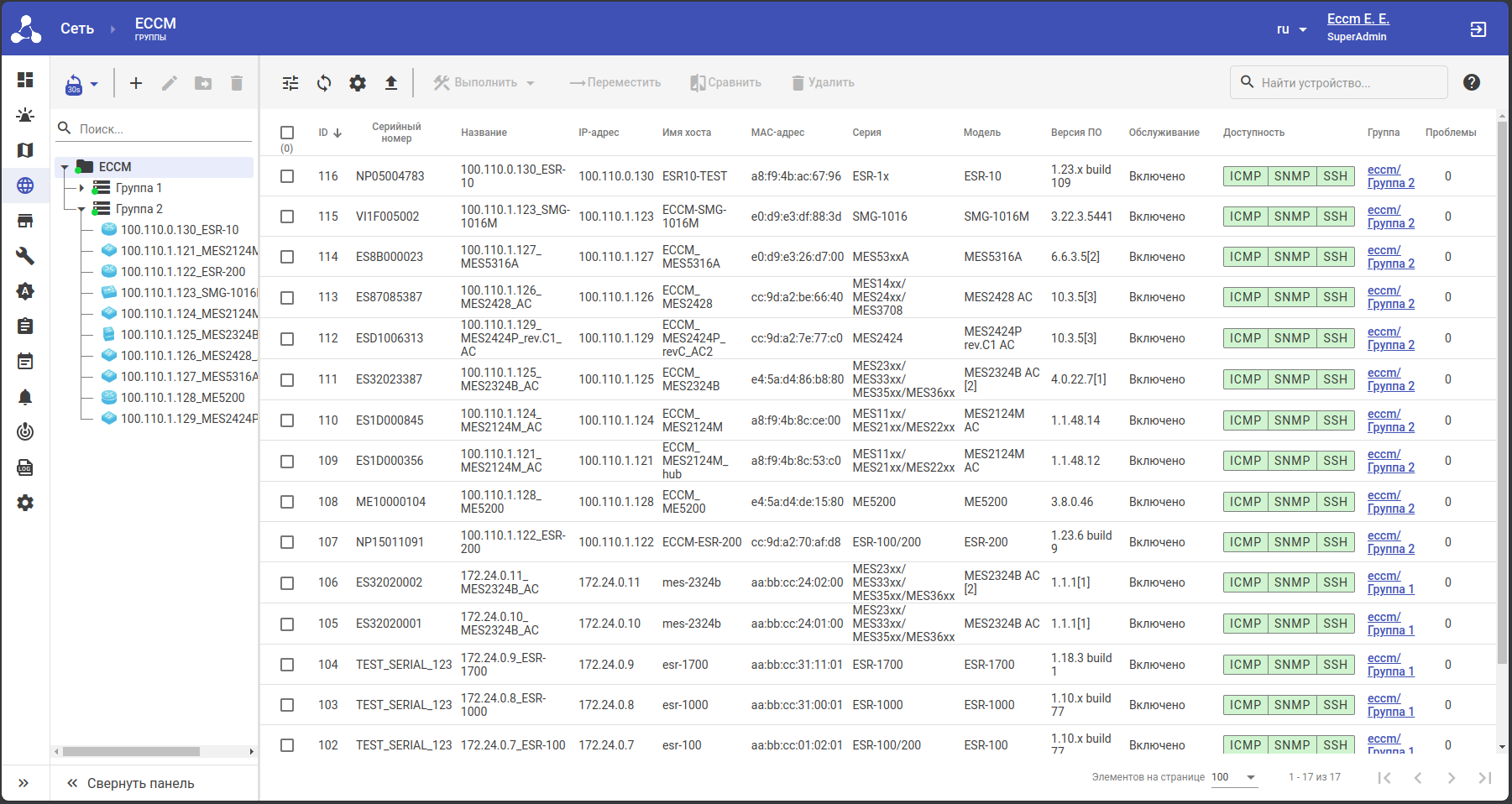
Task: Log out using the exit icon
Action: tap(1478, 29)
